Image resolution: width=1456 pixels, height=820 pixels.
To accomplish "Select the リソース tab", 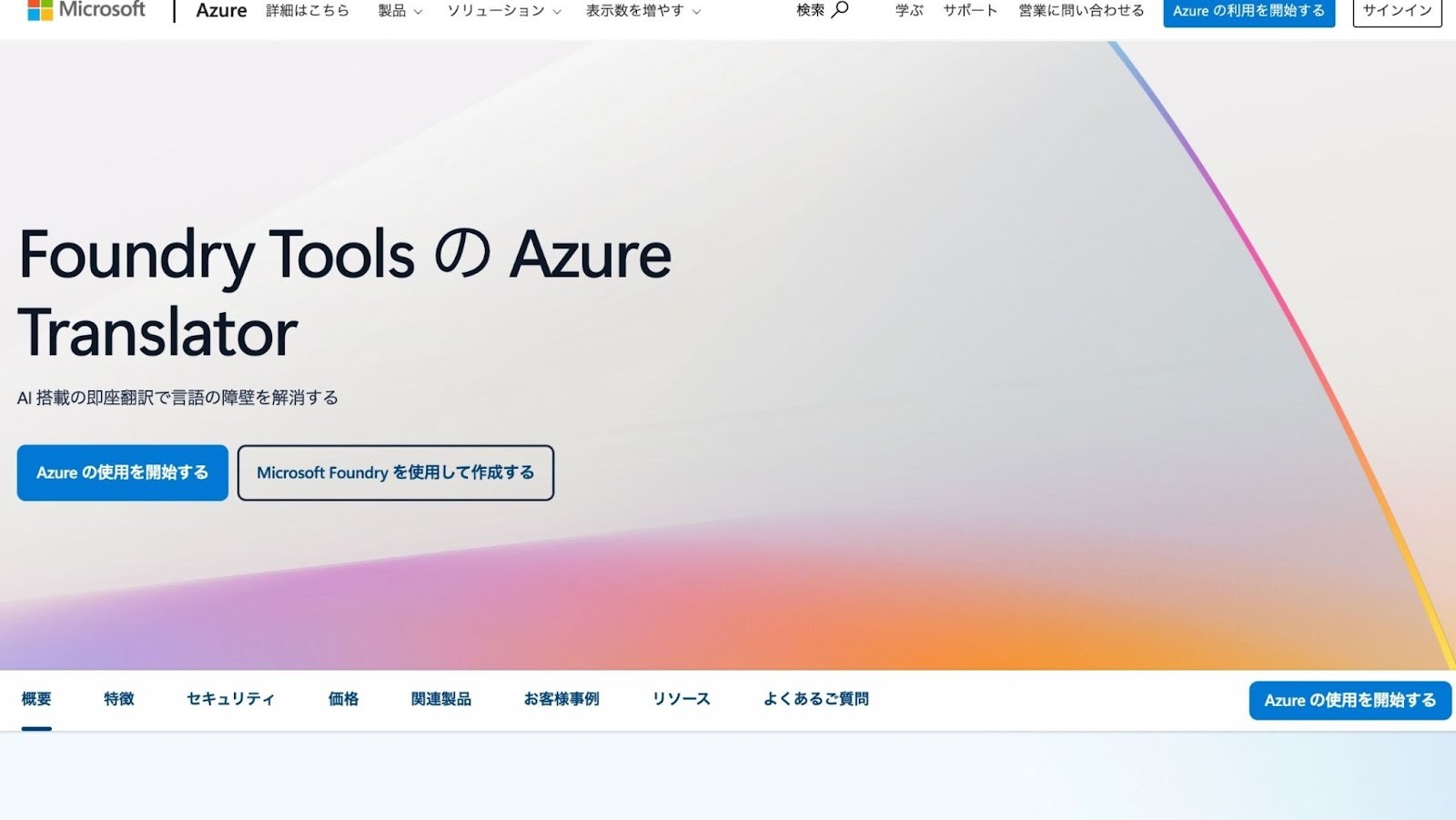I will tap(681, 699).
